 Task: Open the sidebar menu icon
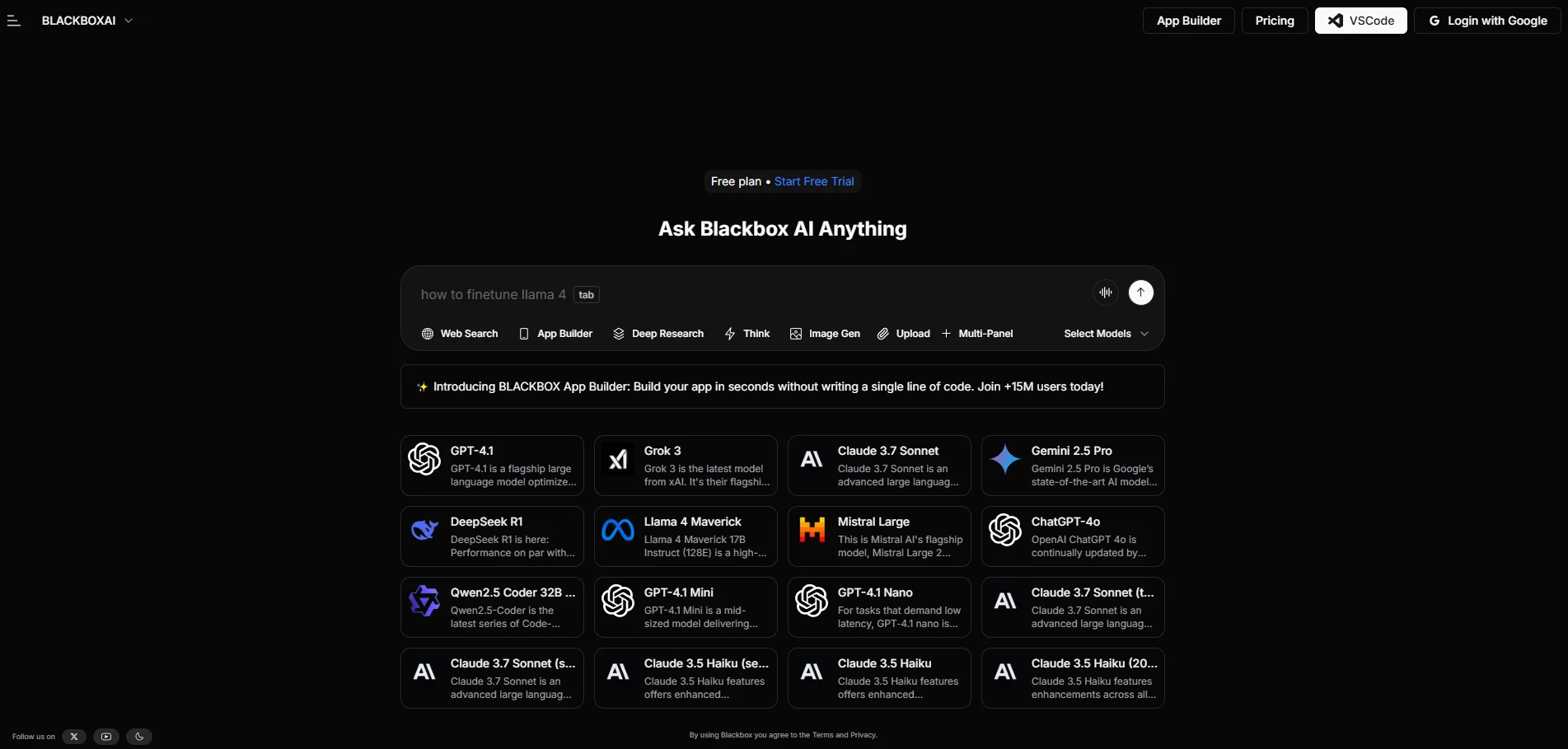13,21
